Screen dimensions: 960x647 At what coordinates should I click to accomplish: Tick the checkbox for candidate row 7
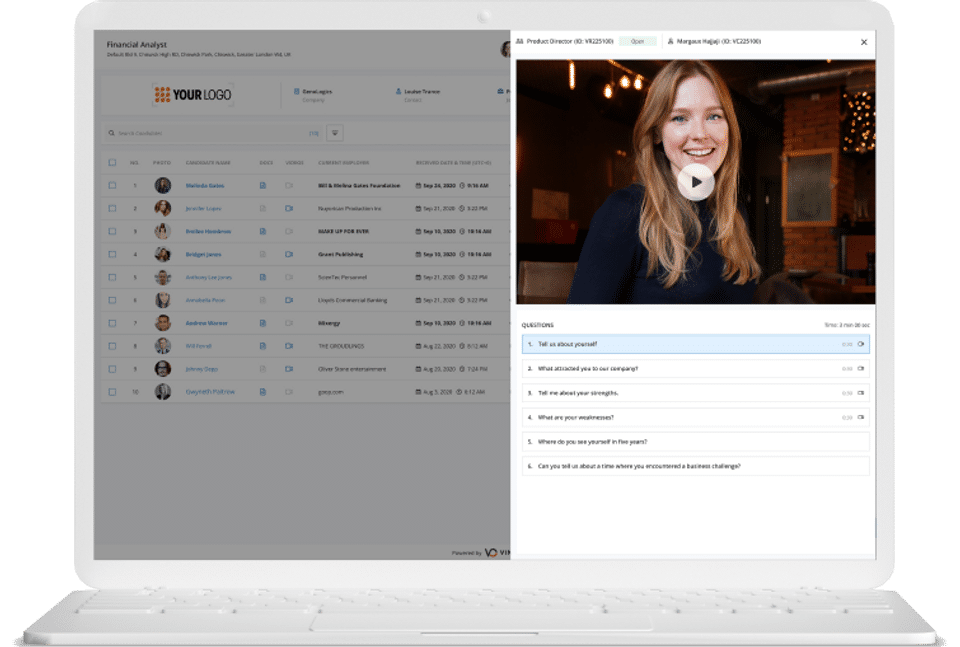coord(112,323)
